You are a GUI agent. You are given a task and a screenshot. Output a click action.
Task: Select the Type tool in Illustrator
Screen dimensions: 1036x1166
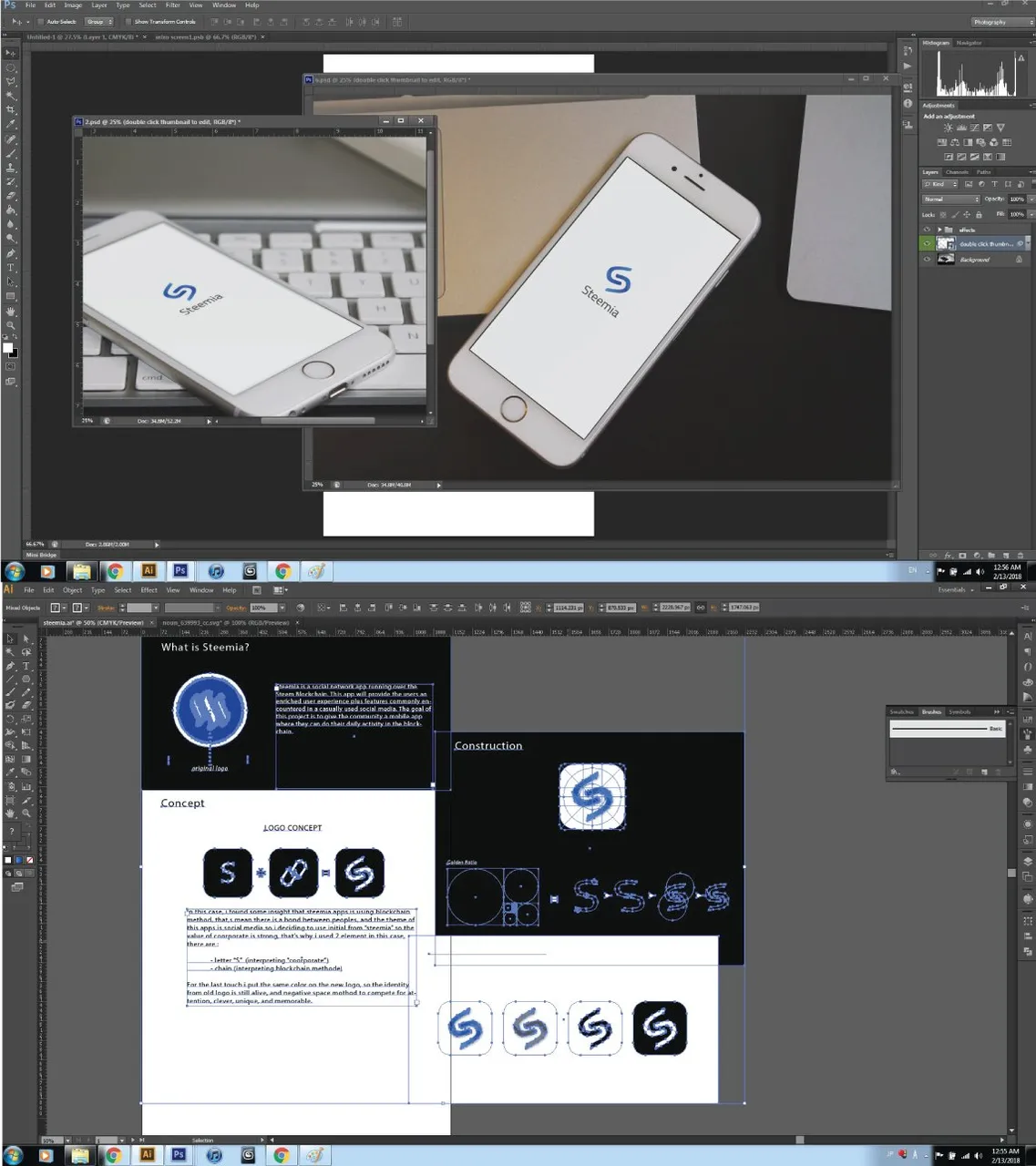coord(26,666)
